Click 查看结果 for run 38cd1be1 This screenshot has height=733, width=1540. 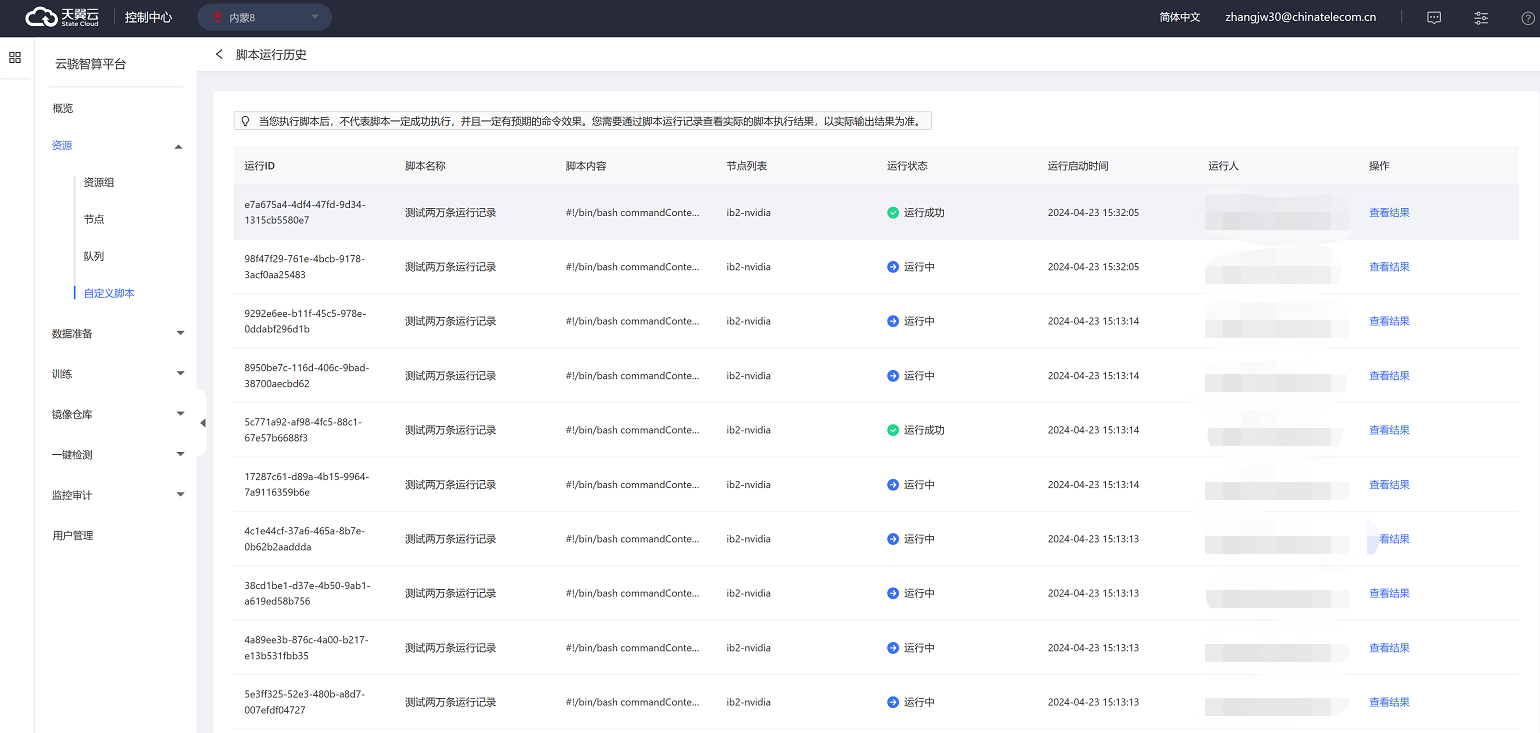tap(1389, 593)
